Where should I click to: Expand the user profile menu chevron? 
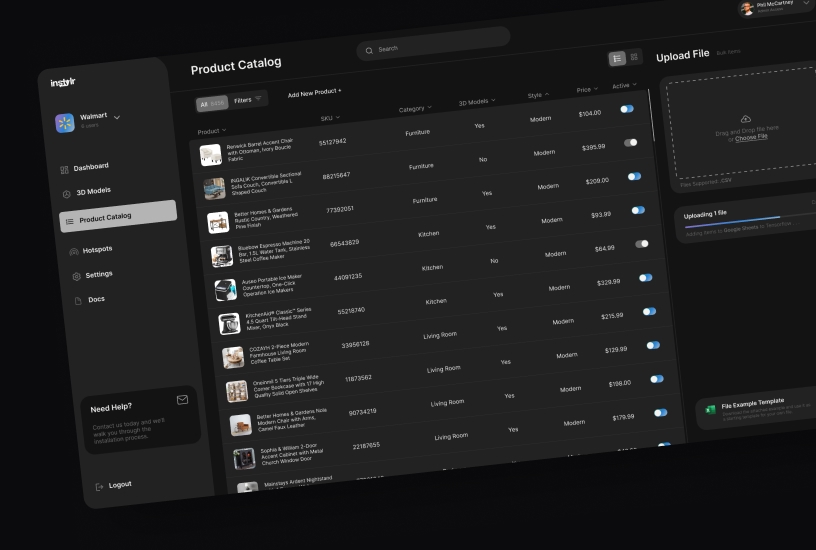(x=806, y=3)
